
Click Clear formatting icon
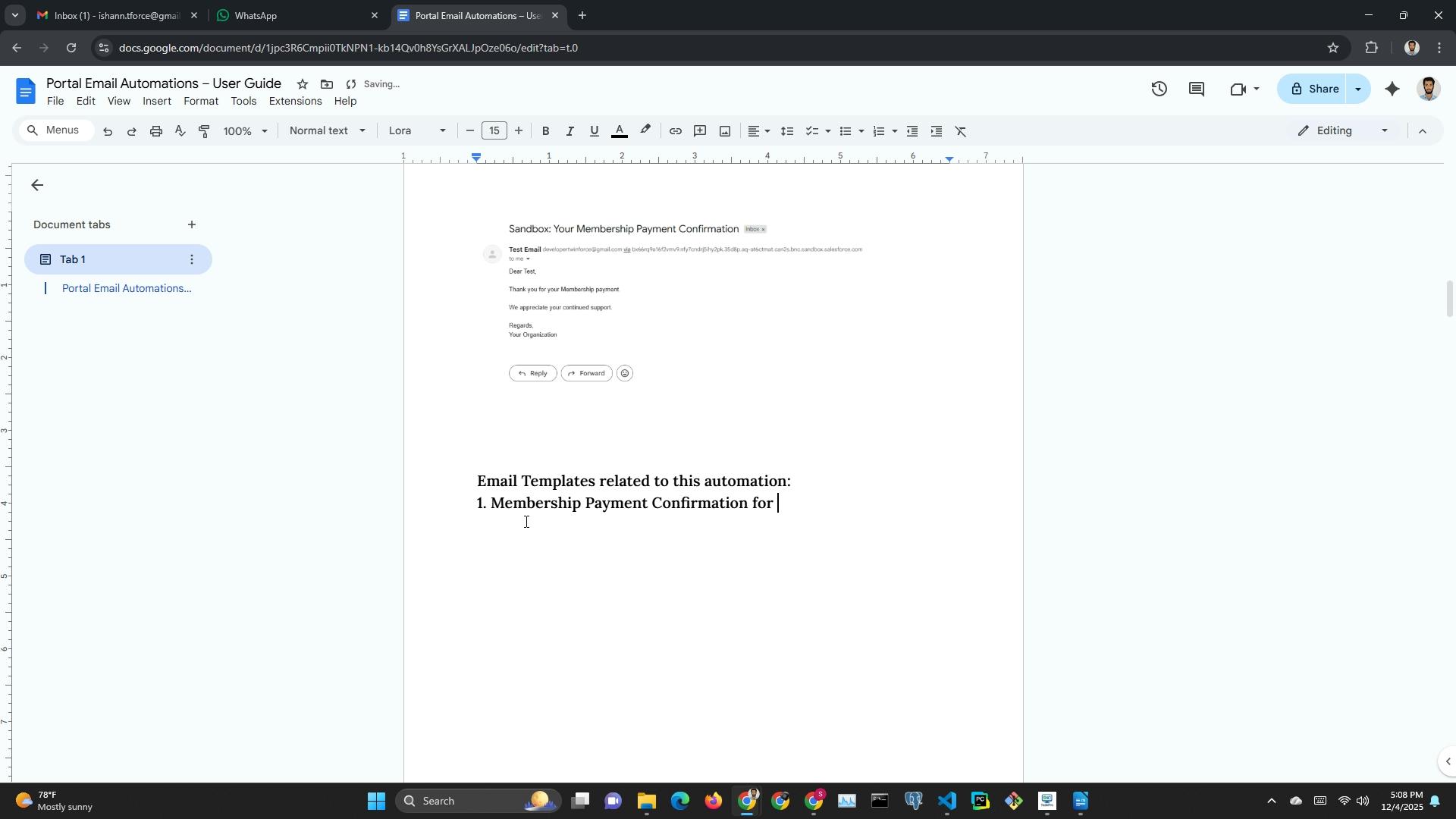tap(961, 131)
